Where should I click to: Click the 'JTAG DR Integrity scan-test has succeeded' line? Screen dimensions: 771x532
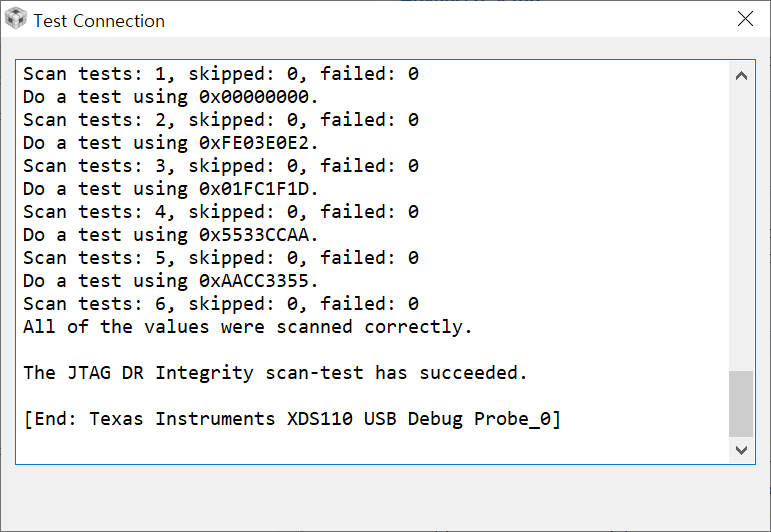[x=275, y=373]
